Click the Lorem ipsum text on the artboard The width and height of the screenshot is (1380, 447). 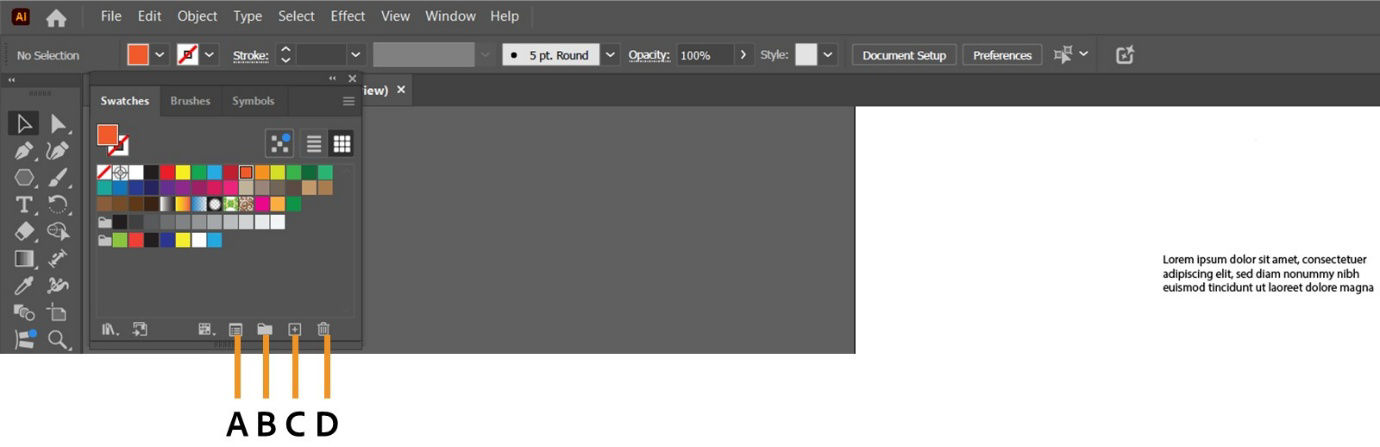pos(1268,273)
